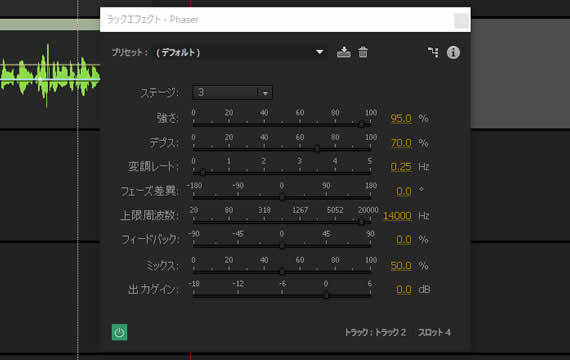Select the 95.0 強さ value
The height and width of the screenshot is (360, 570).
point(401,119)
